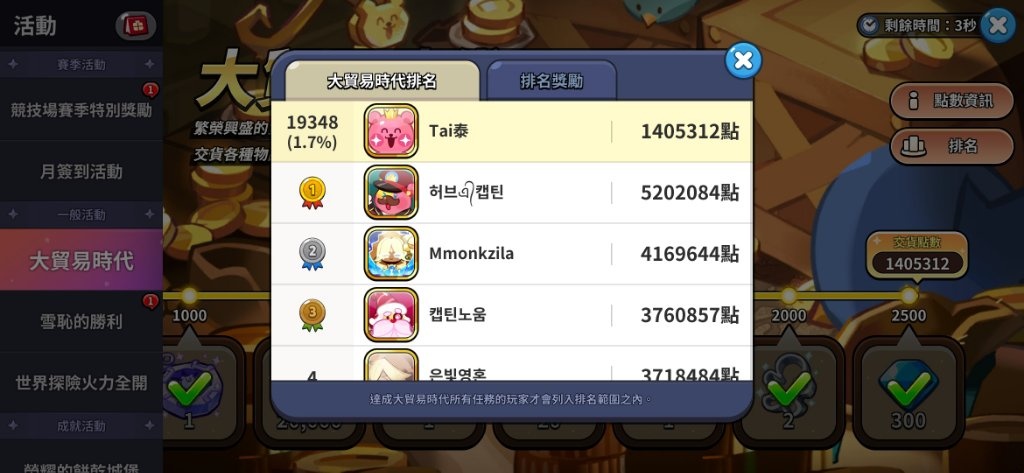The image size is (1024, 473).
Task: Switch to 排名獎勵 tab
Action: pyautogui.click(x=552, y=81)
